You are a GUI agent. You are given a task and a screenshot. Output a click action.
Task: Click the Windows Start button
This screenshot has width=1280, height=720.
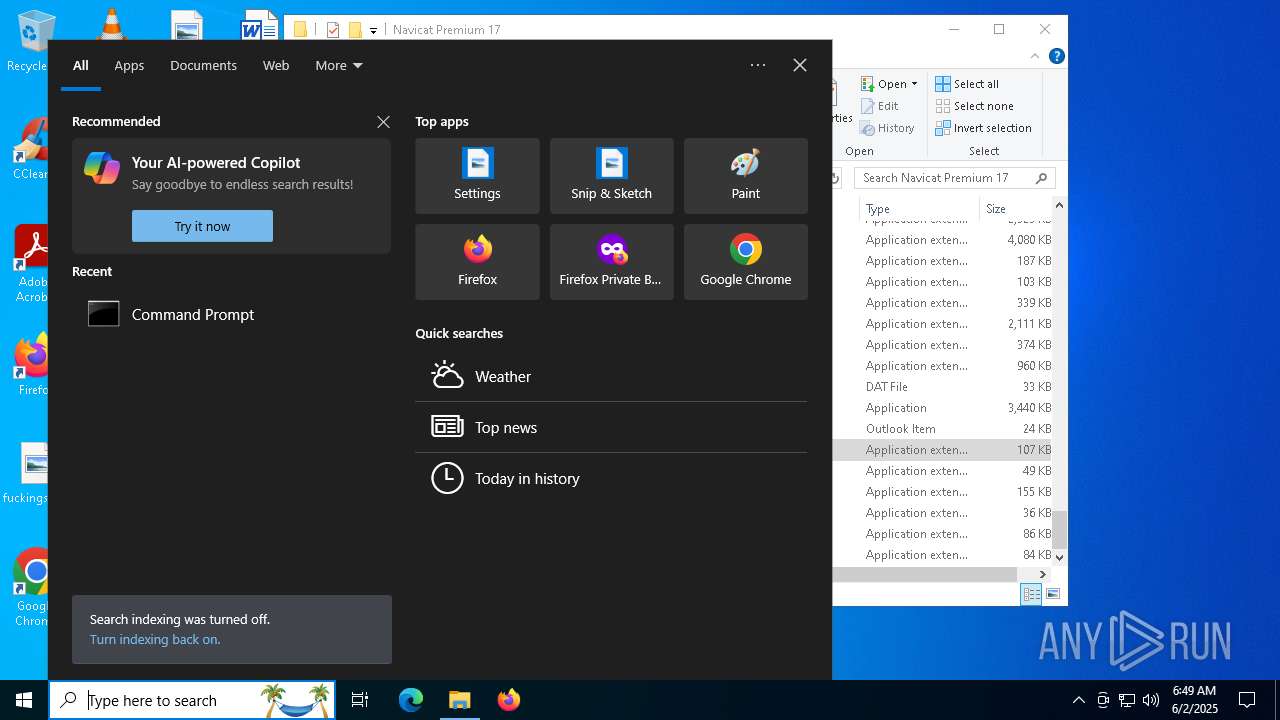pyautogui.click(x=24, y=700)
